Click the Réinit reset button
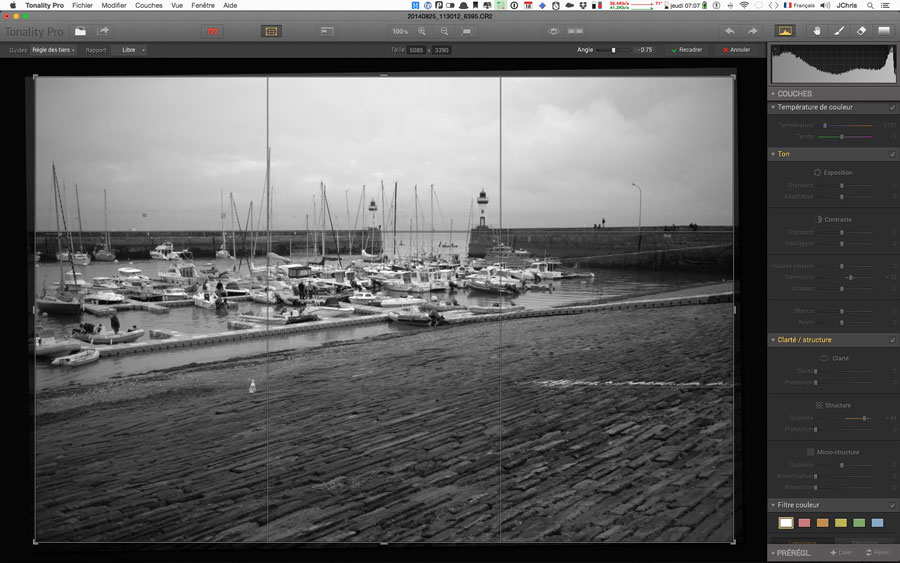 tap(877, 553)
